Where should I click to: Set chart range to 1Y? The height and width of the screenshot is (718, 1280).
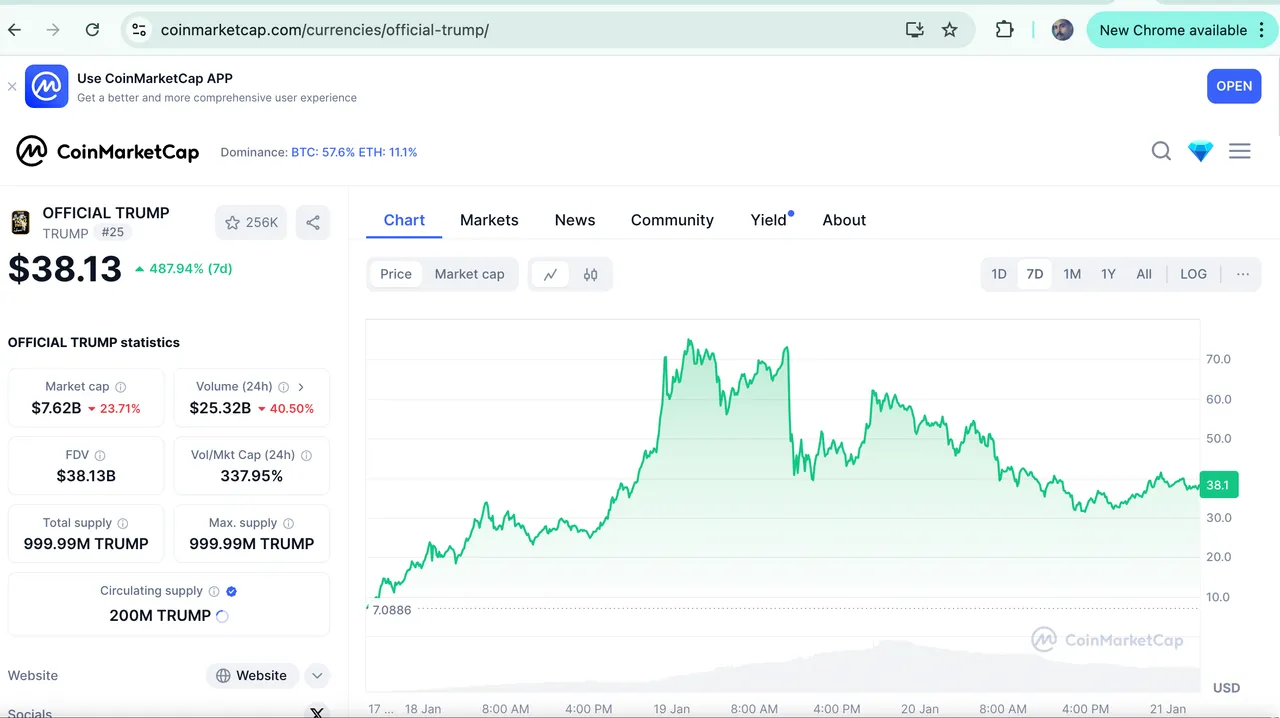pyautogui.click(x=1108, y=274)
